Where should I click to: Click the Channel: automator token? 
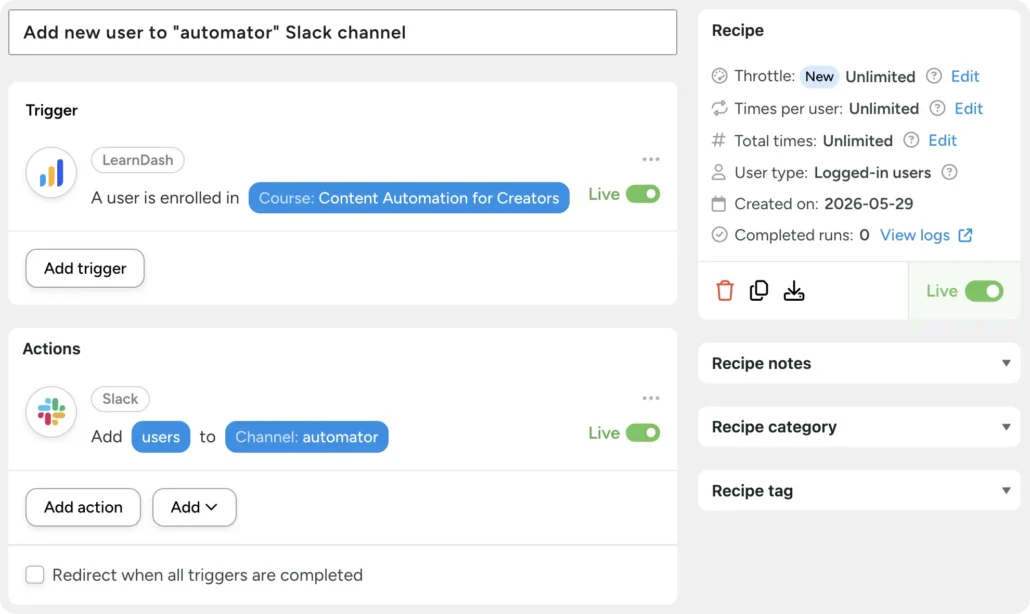point(306,437)
